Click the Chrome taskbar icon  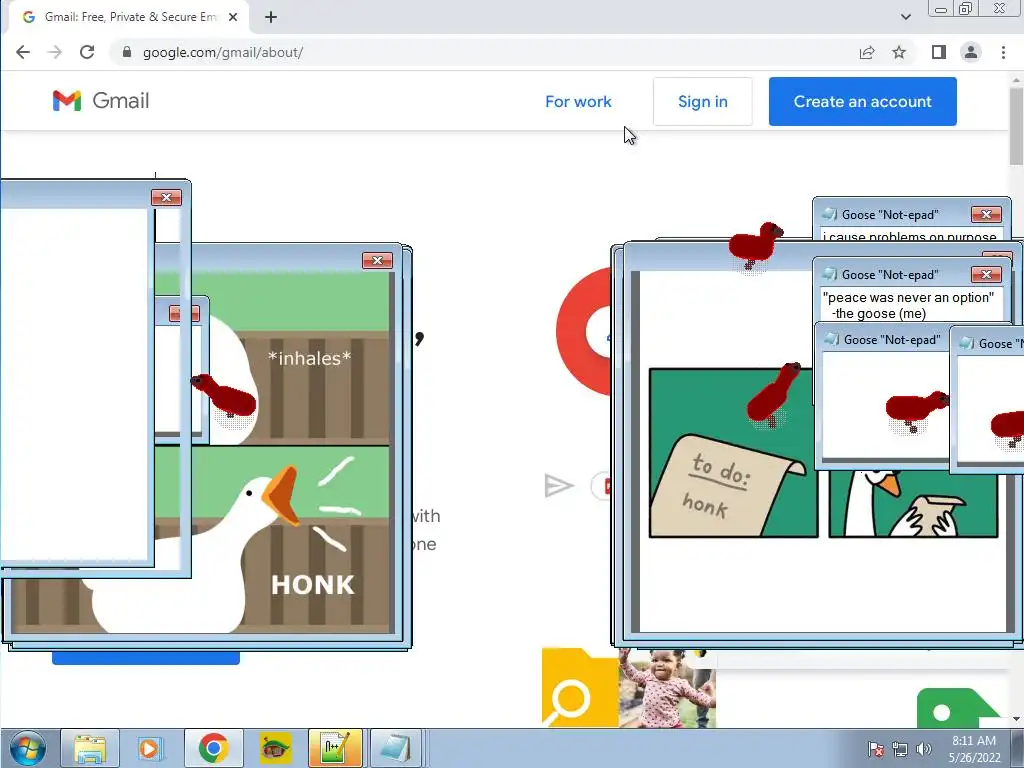click(214, 748)
